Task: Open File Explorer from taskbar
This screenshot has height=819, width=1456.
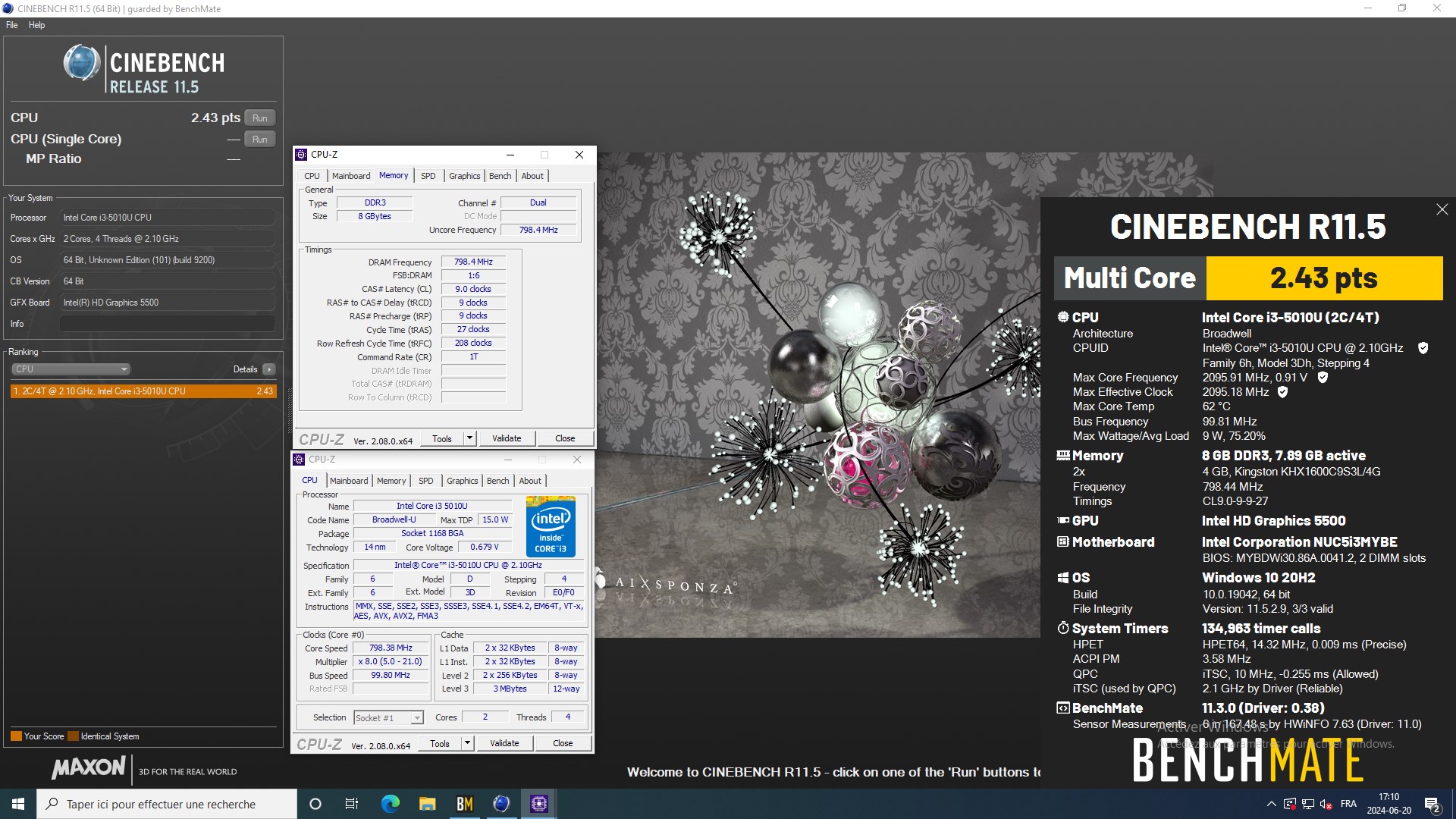Action: click(427, 804)
